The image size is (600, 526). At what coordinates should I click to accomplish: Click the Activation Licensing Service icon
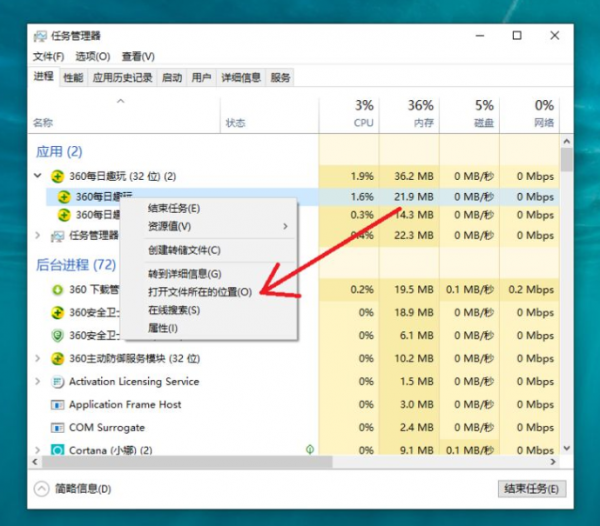57,382
